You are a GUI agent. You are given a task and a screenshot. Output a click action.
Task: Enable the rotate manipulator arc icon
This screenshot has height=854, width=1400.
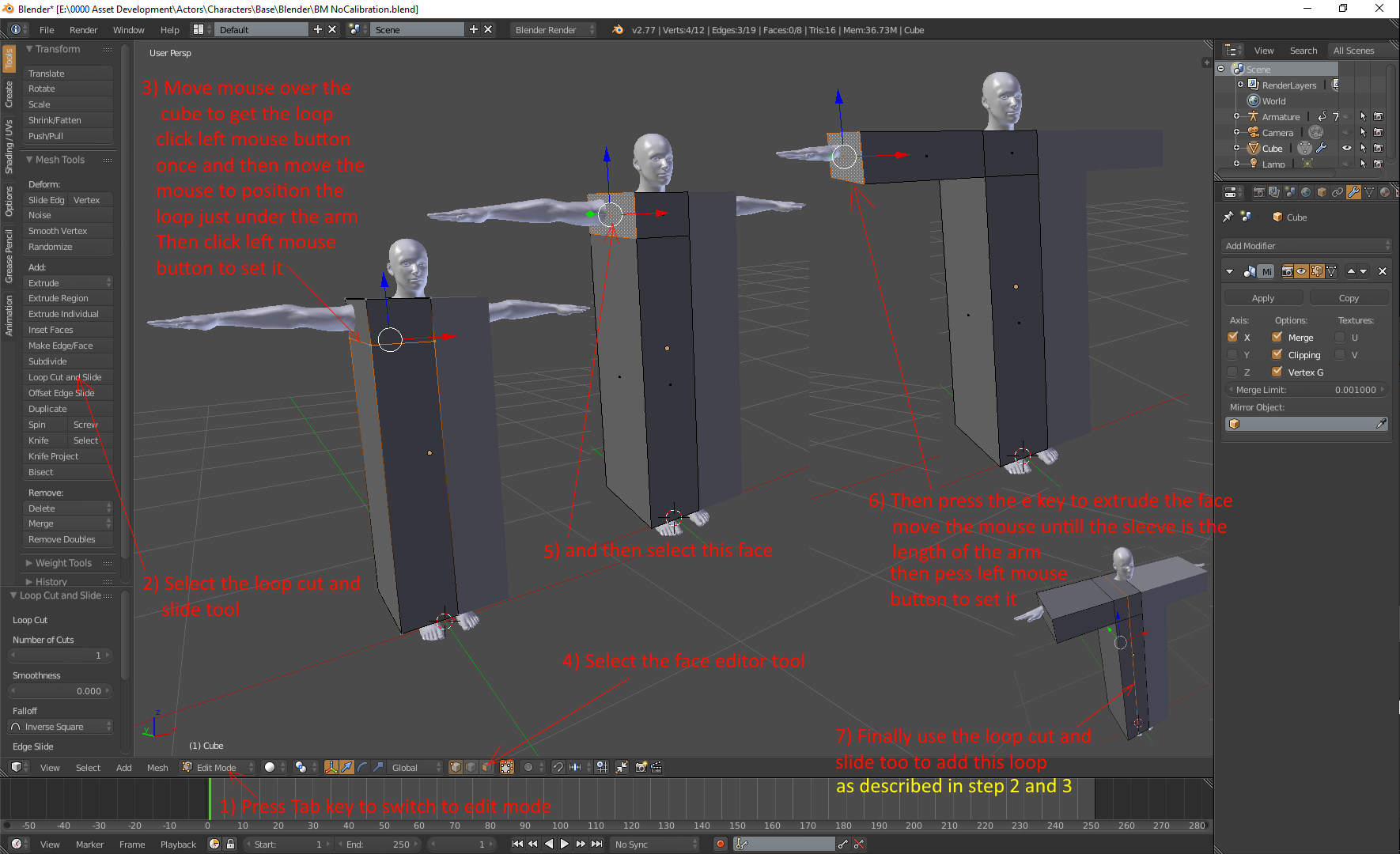pos(362,767)
